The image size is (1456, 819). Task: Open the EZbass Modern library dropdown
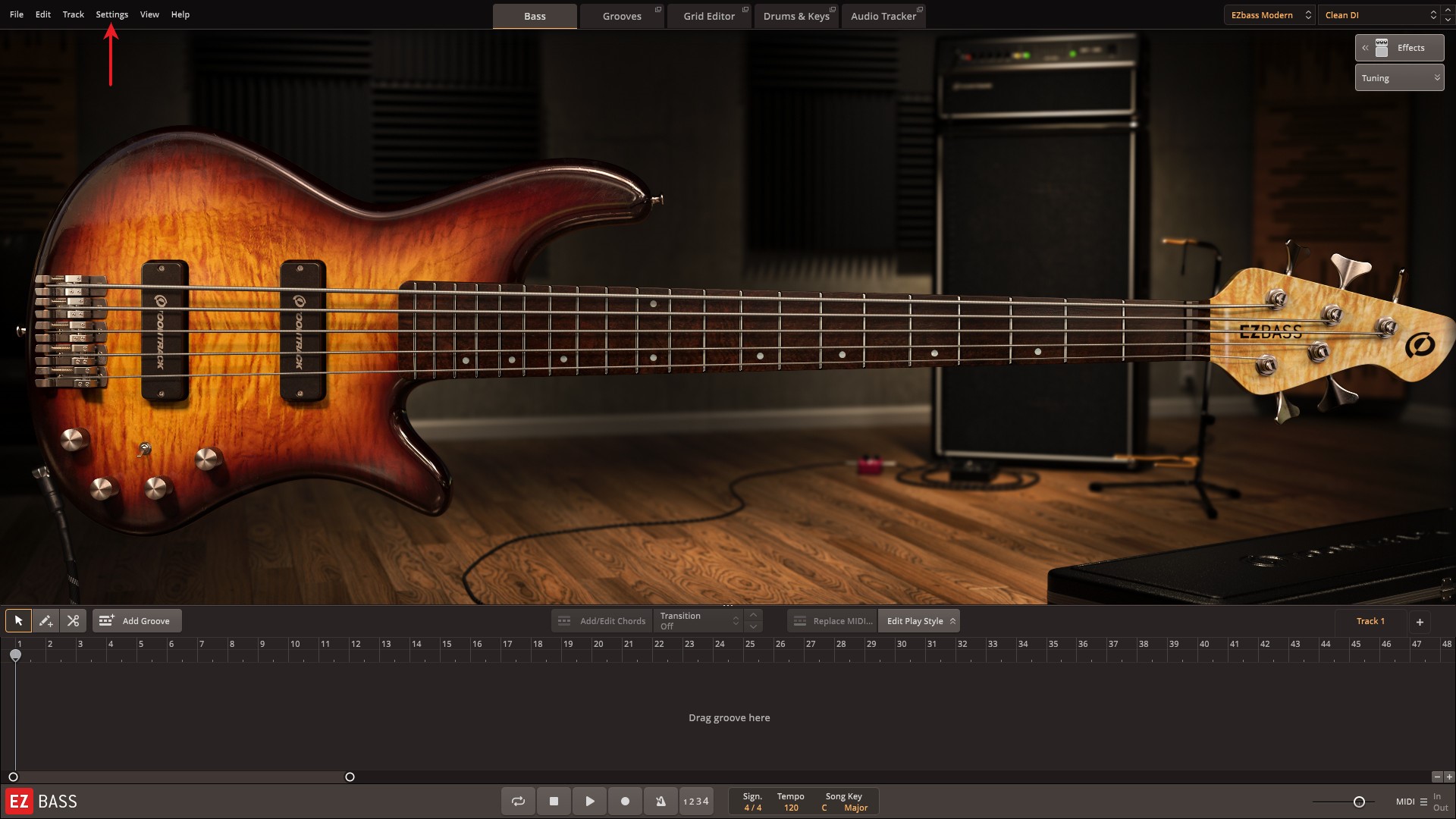tap(1269, 15)
